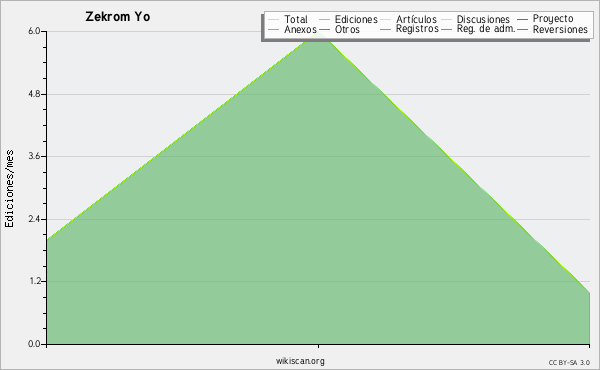Click the Total legend entry
600x370 pixels.
pyautogui.click(x=288, y=19)
